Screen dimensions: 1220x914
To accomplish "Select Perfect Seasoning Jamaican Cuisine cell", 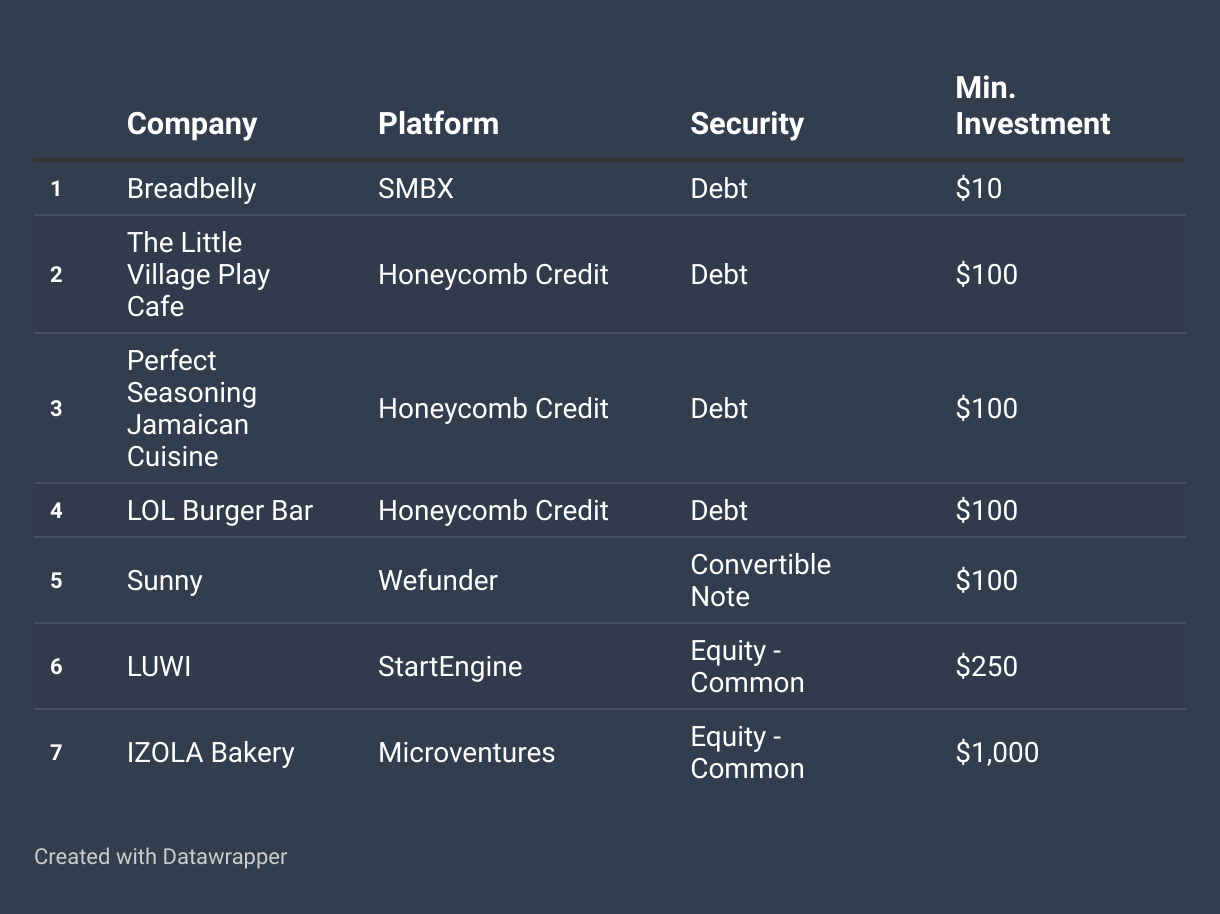I will 192,408.
